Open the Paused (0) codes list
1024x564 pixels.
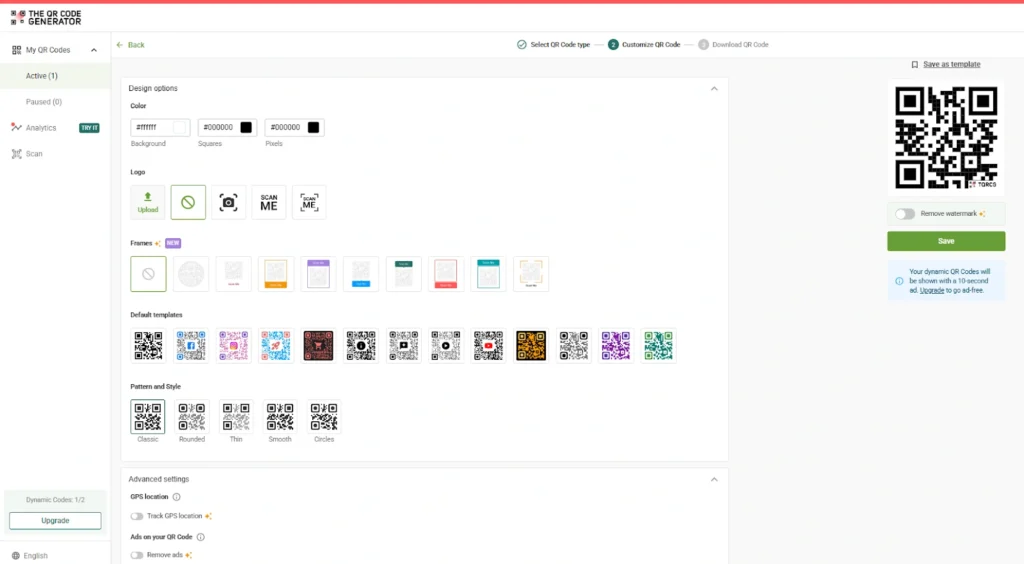pyautogui.click(x=44, y=102)
